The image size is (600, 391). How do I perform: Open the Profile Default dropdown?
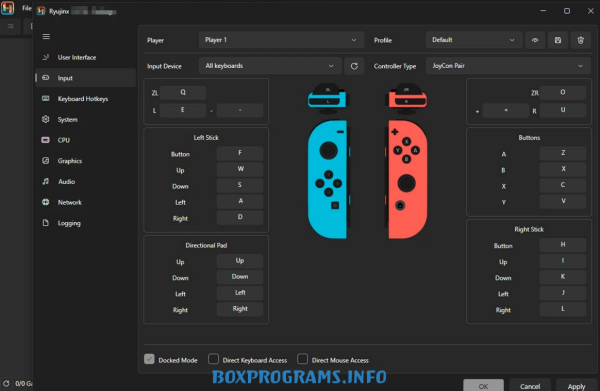[x=473, y=40]
